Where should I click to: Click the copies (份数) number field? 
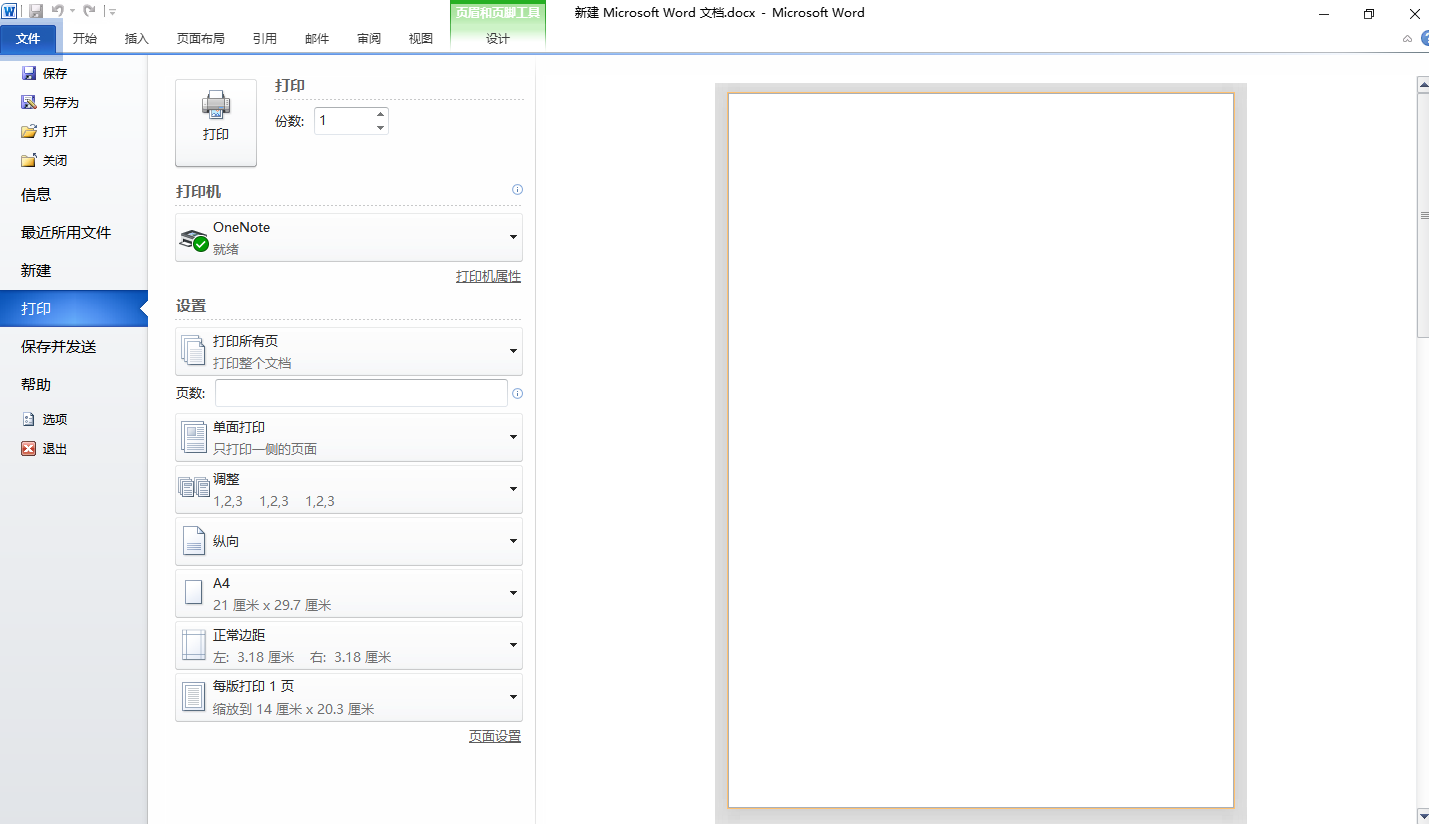344,121
